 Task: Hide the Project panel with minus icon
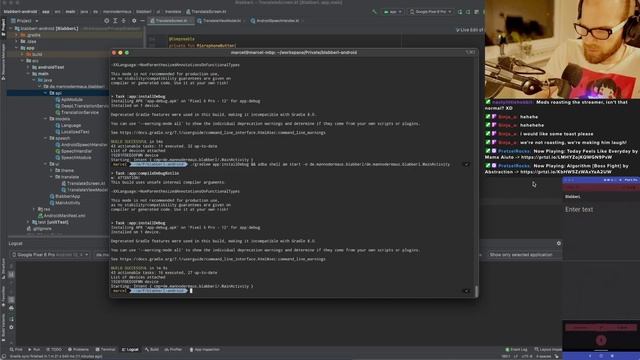pos(142,20)
